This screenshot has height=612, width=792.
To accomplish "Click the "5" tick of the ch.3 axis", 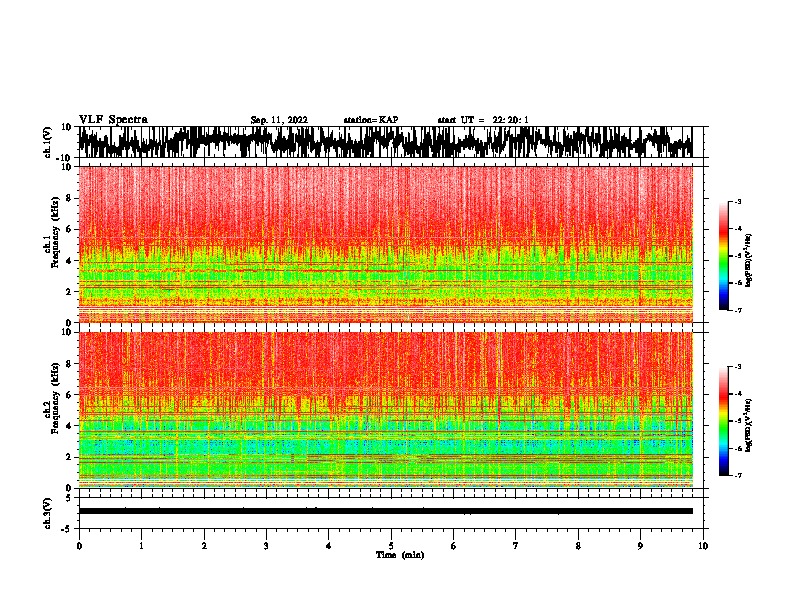I will [x=69, y=498].
